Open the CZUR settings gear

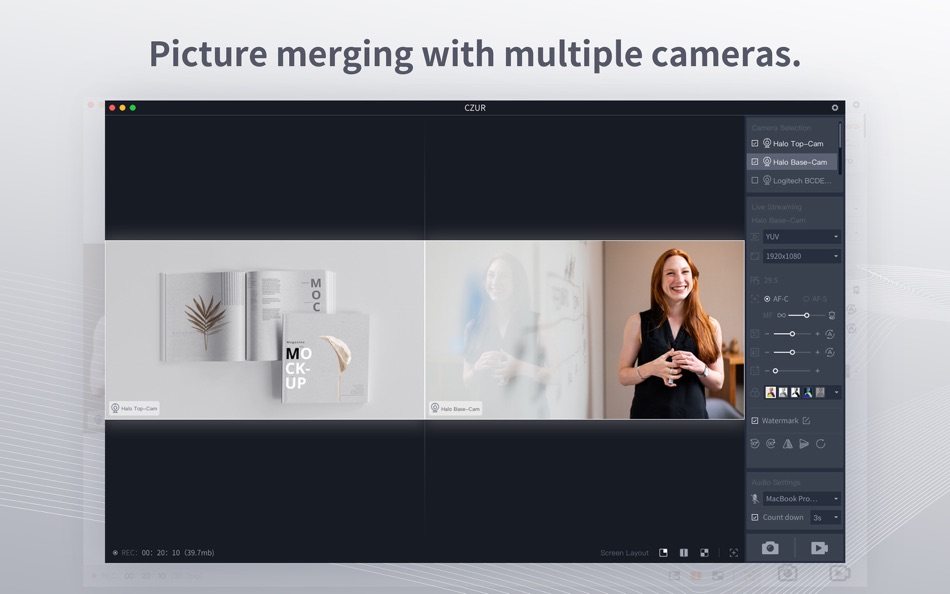coord(834,107)
